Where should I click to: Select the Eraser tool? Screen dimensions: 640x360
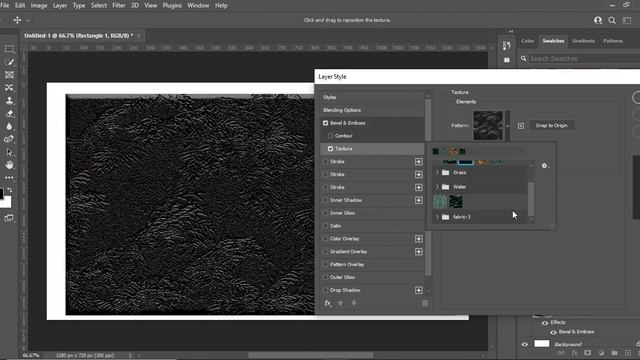(9, 113)
